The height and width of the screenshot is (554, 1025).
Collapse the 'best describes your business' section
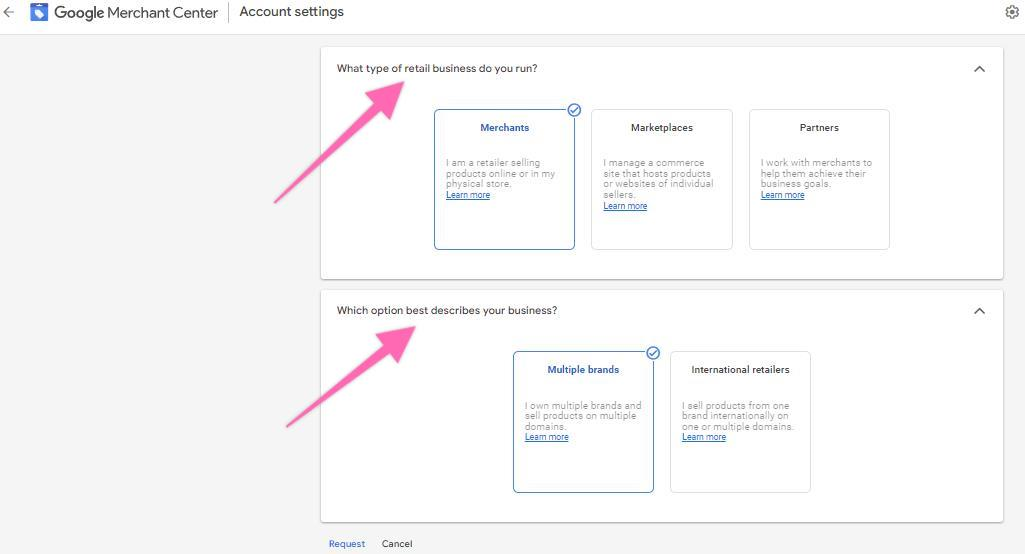(979, 311)
